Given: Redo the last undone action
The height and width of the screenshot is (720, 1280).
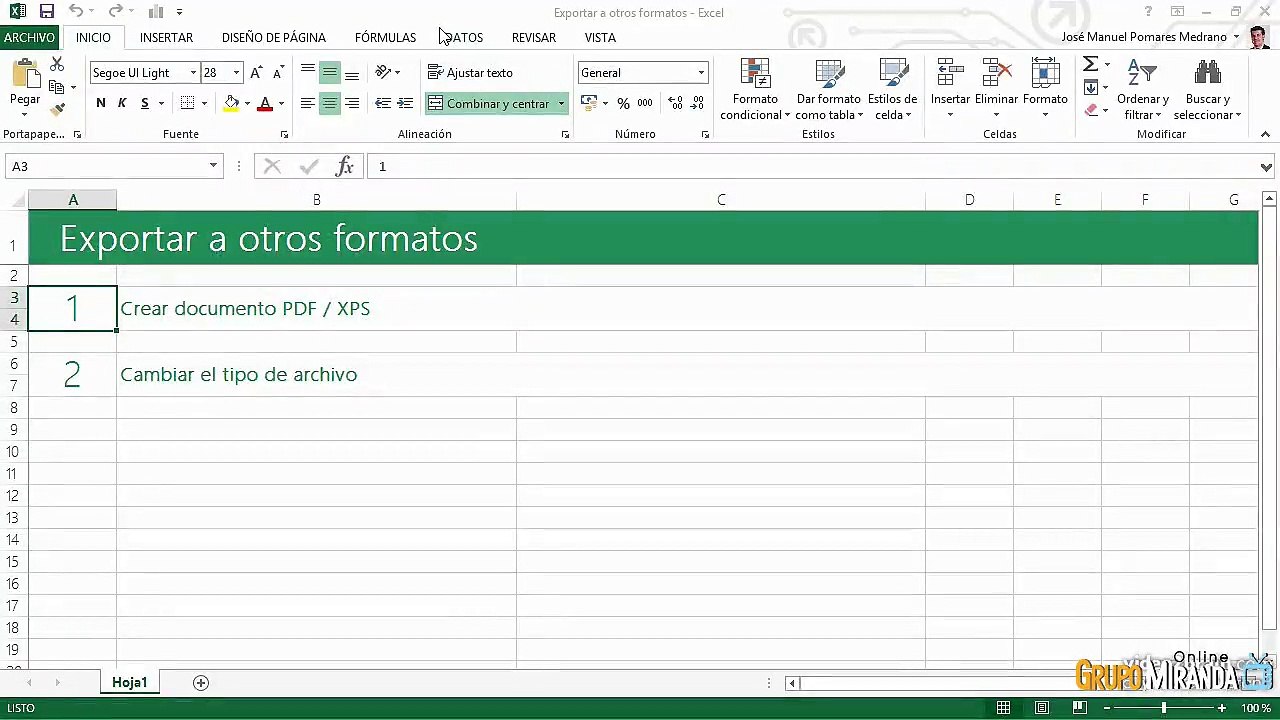Looking at the screenshot, I should coord(115,12).
